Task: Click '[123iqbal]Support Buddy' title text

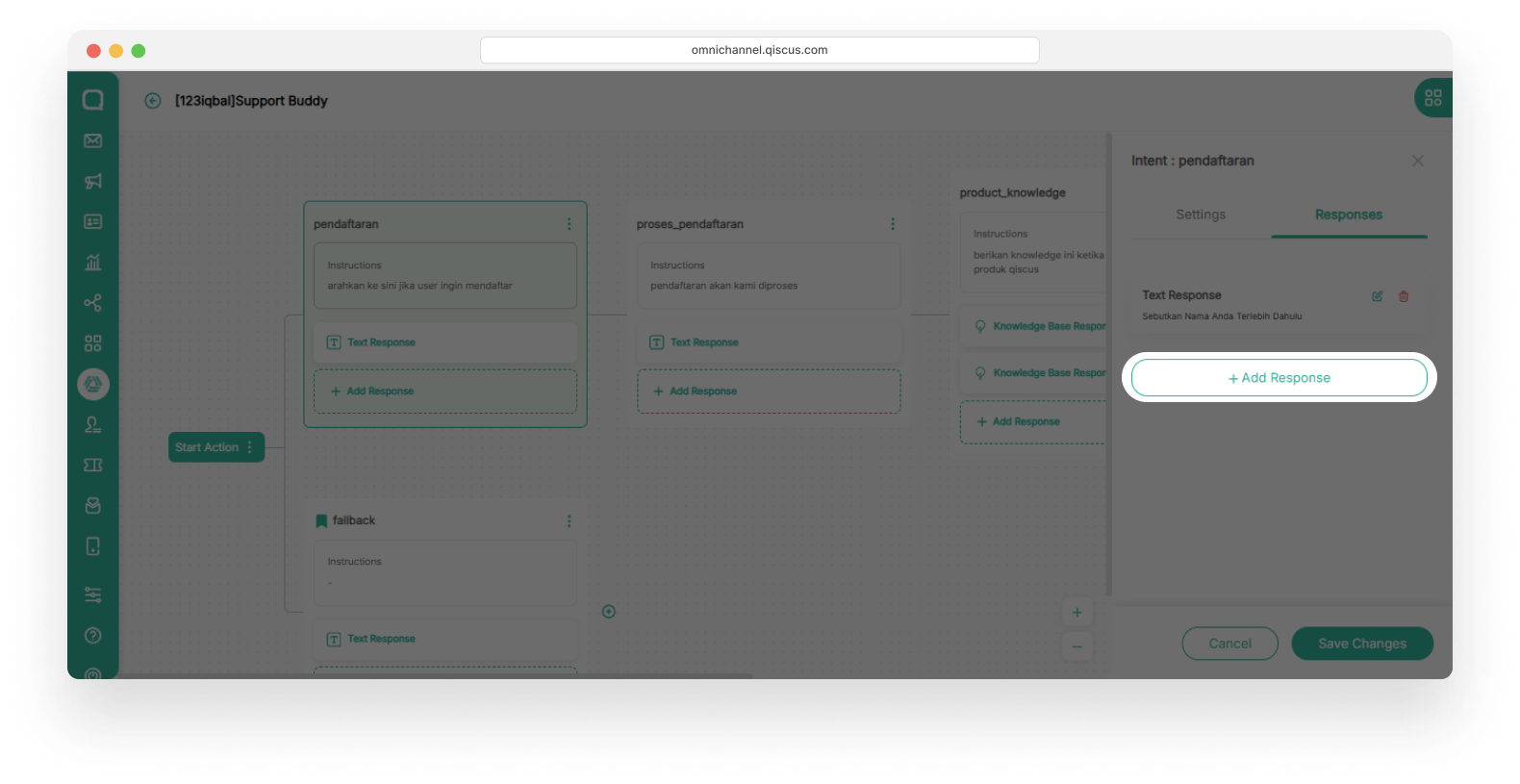Action: pos(251,101)
